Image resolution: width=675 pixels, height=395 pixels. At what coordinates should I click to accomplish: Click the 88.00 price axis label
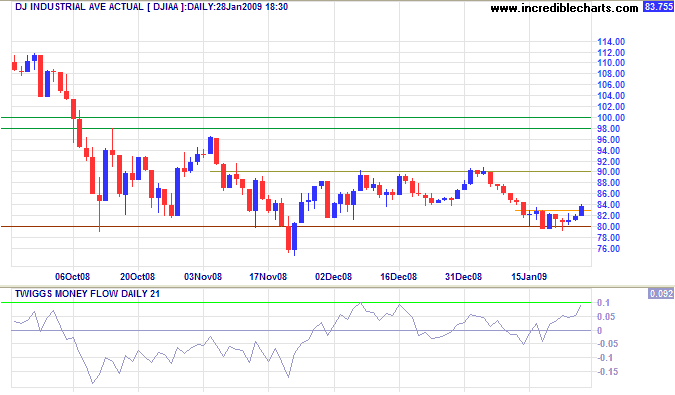(609, 183)
